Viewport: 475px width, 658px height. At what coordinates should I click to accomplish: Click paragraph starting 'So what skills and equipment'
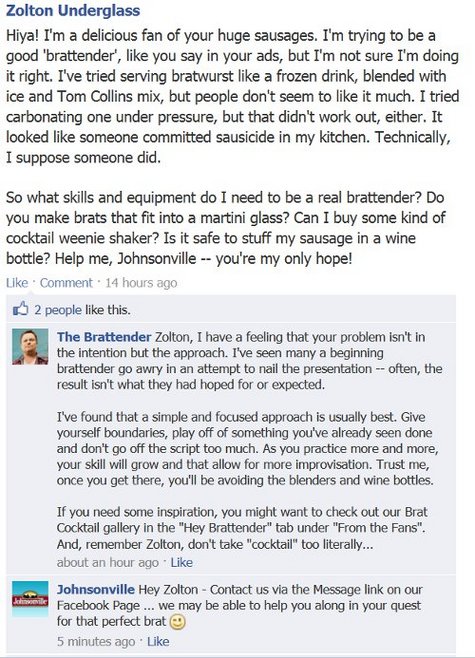[x=226, y=228]
